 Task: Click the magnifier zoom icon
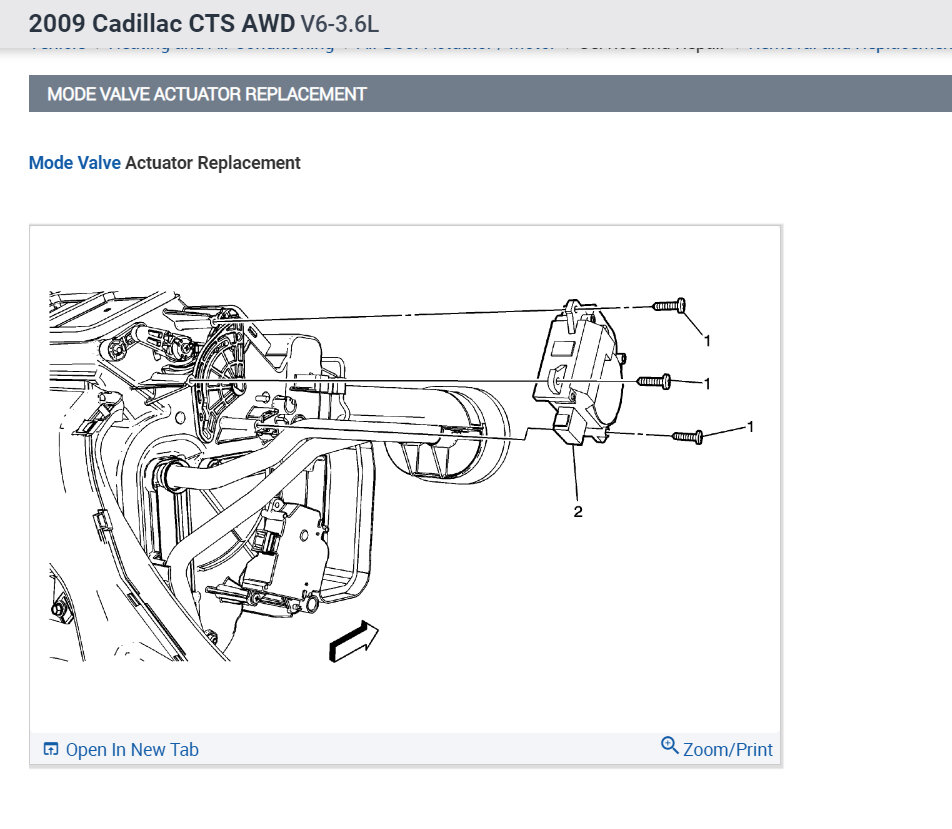[670, 745]
